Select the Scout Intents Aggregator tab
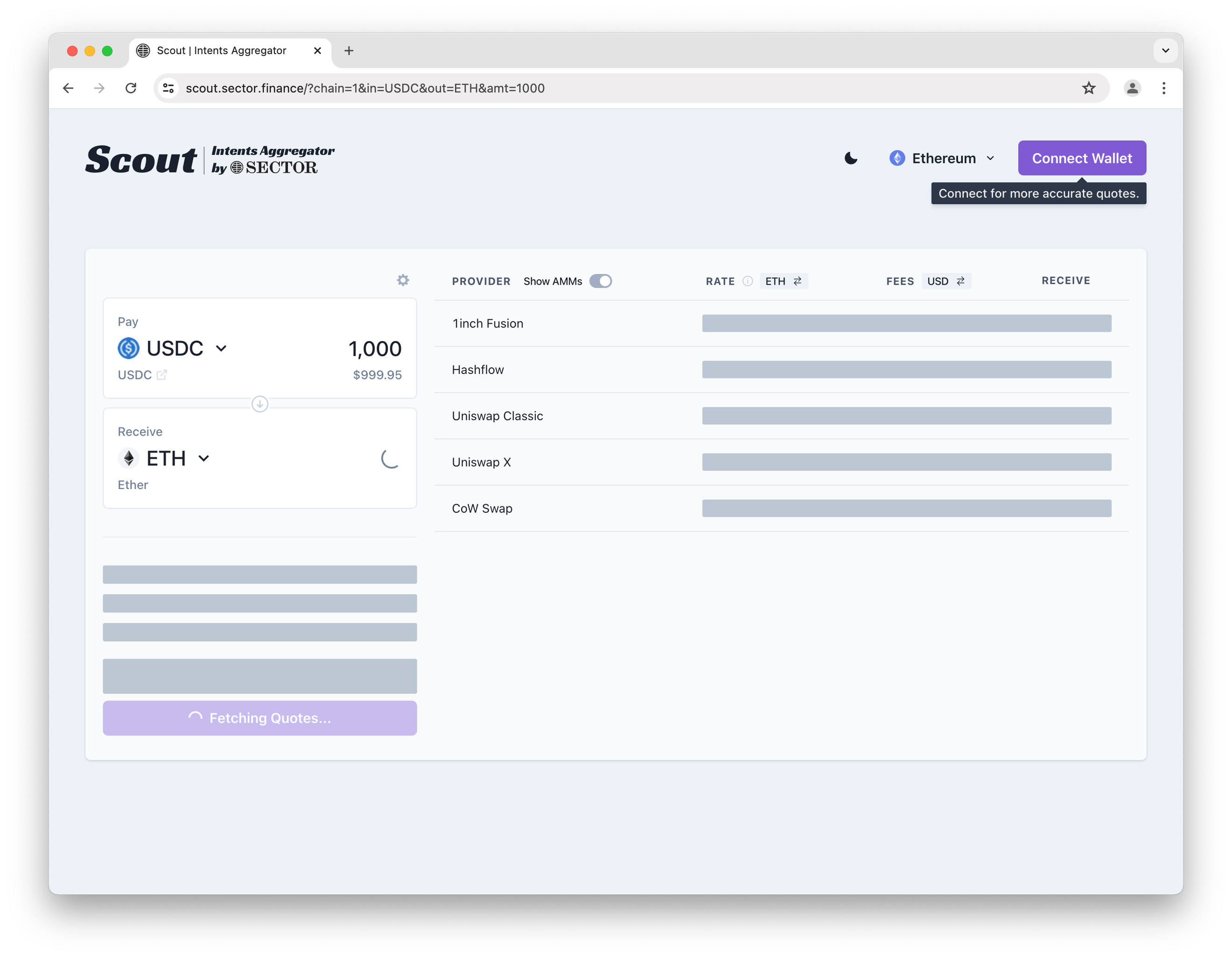Viewport: 1232px width, 959px height. pos(222,51)
